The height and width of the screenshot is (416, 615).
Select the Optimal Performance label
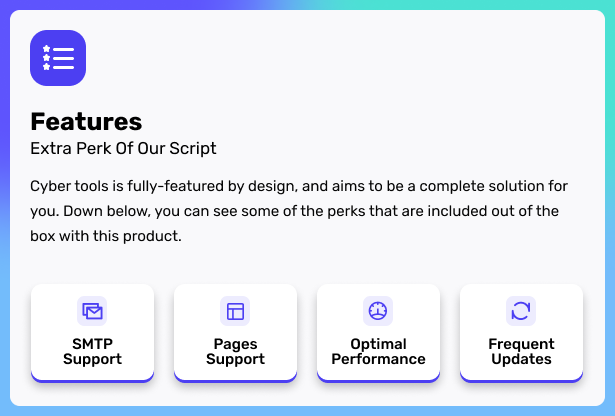point(378,352)
